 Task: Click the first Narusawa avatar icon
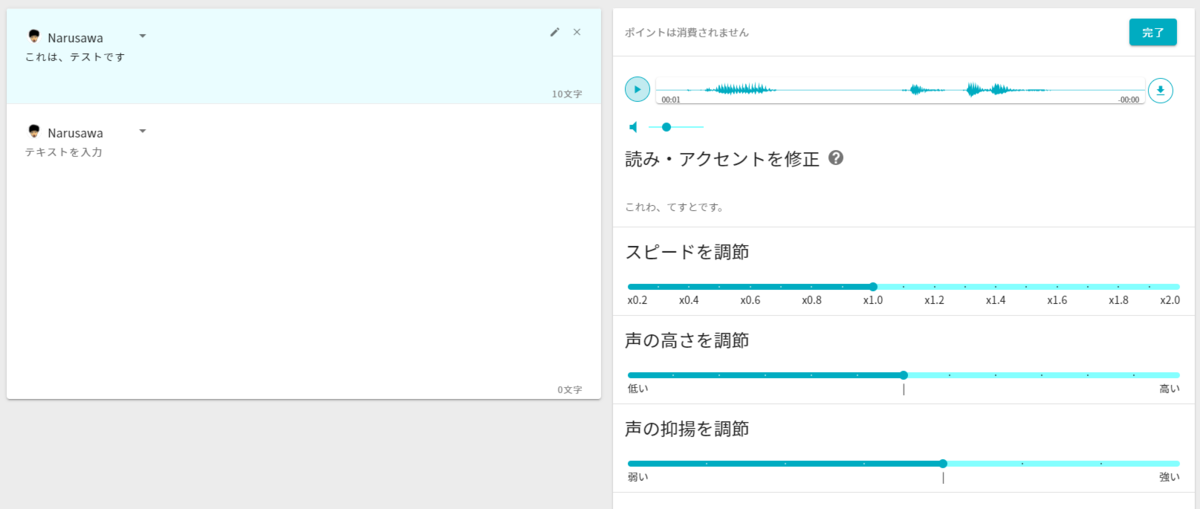click(x=34, y=36)
